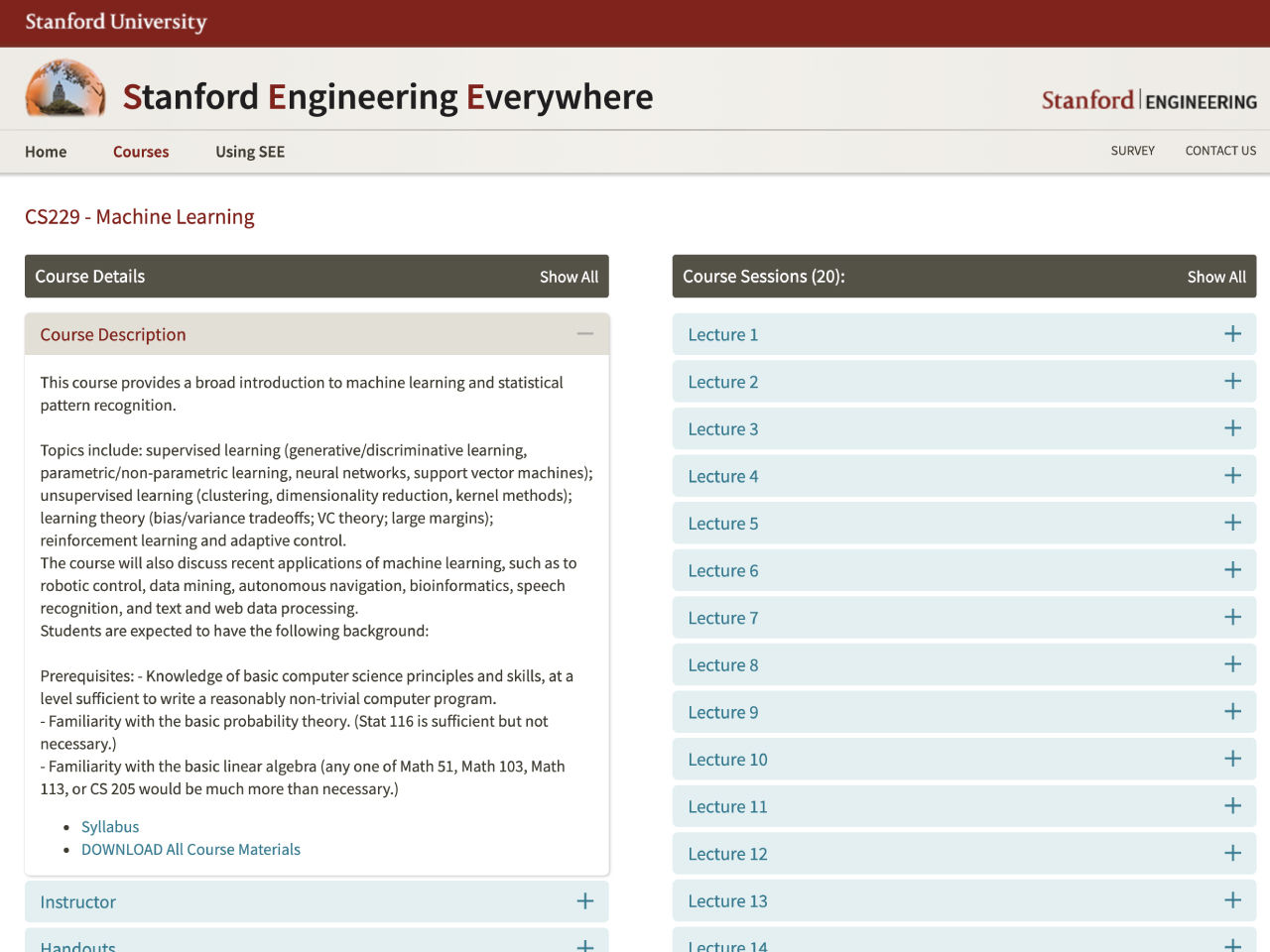Click plus icon on Lecture 12
Viewport: 1270px width, 952px height.
click(x=1232, y=853)
